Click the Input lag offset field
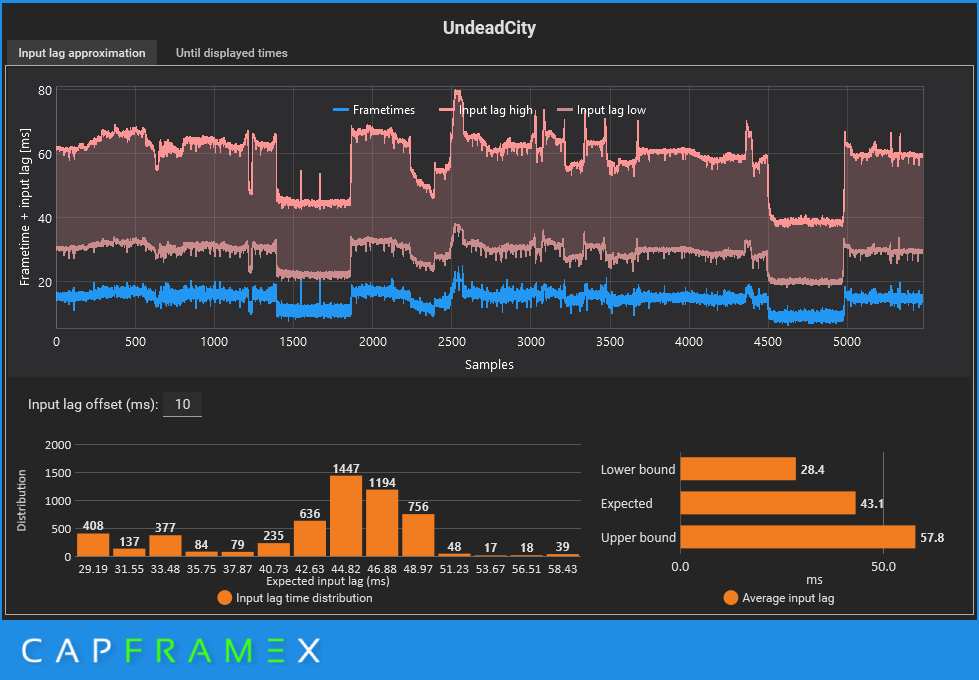 [182, 404]
